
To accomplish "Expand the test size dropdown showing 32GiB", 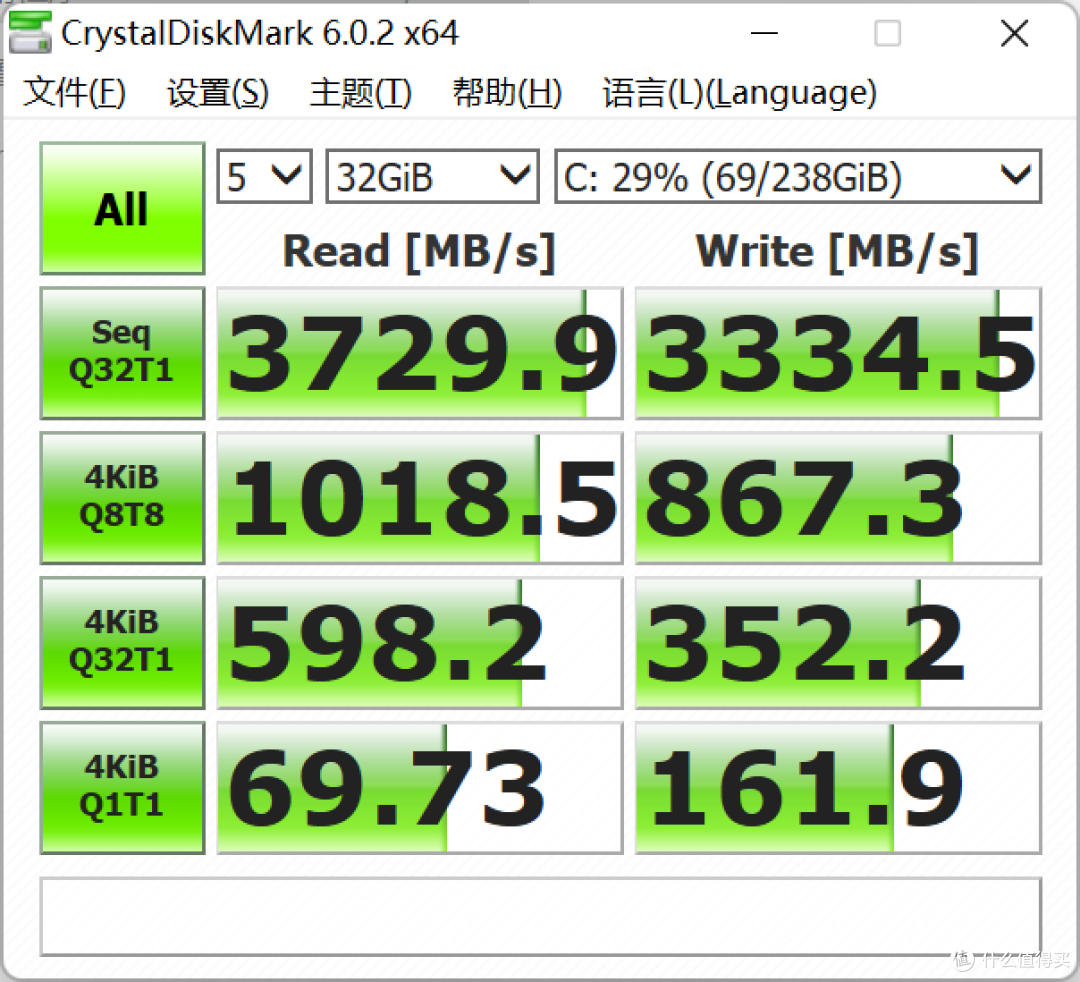I will [432, 176].
